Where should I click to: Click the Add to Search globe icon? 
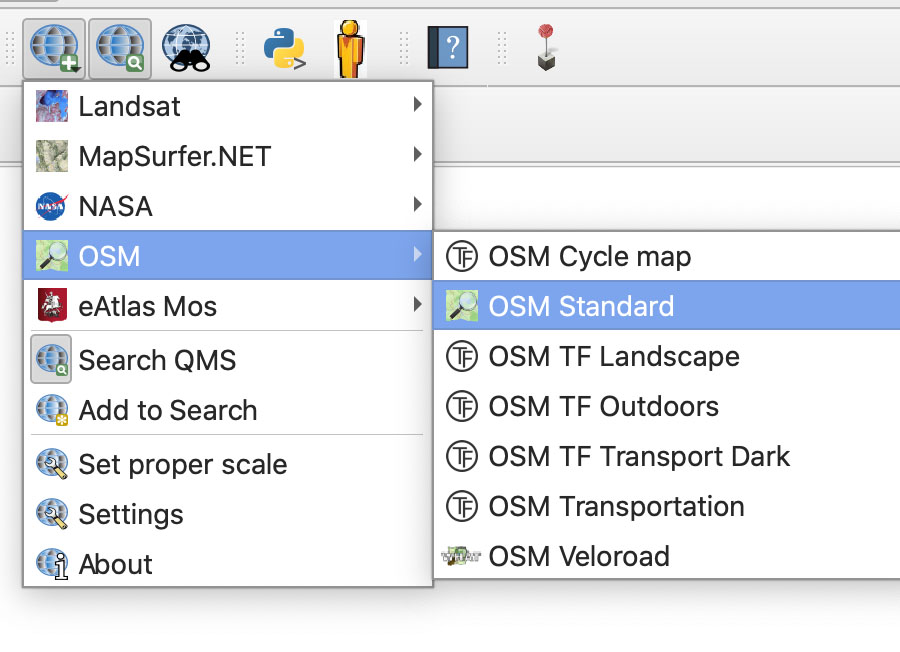click(x=52, y=410)
